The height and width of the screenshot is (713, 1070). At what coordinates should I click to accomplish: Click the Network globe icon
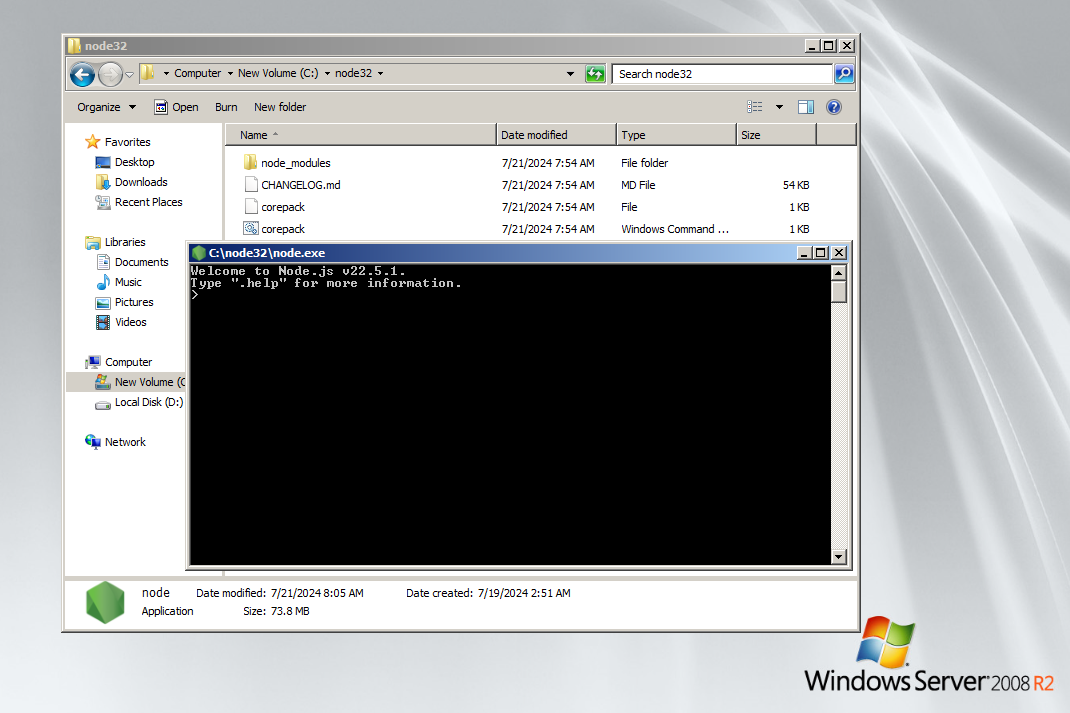(93, 441)
